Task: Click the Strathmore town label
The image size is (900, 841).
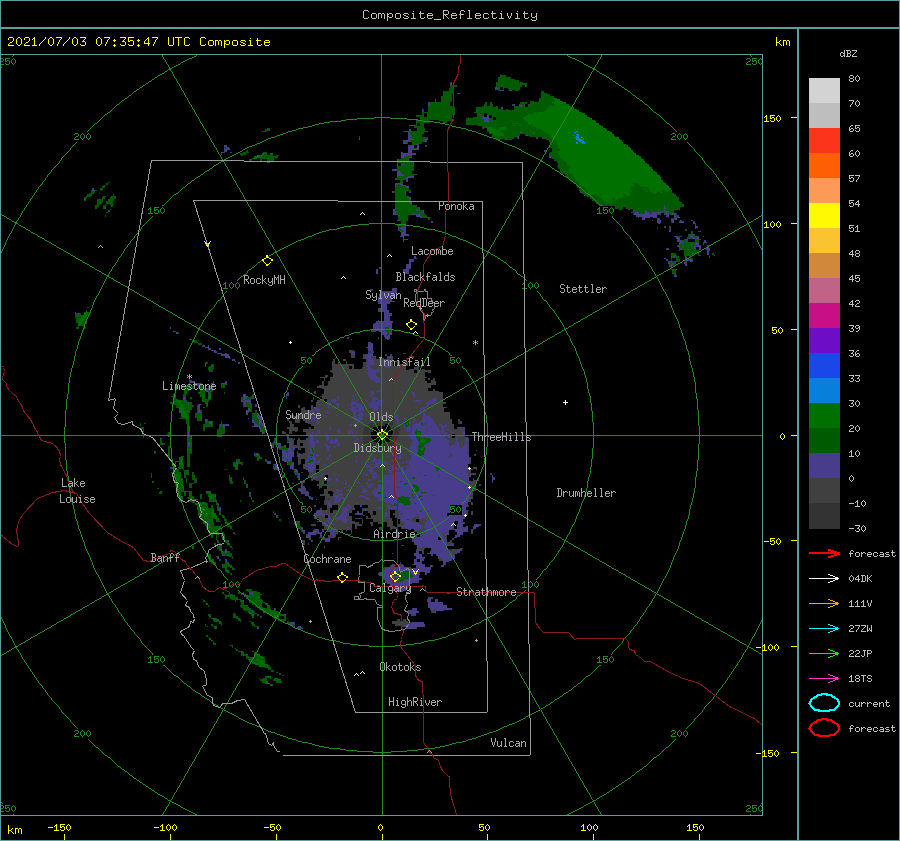Action: click(x=486, y=592)
